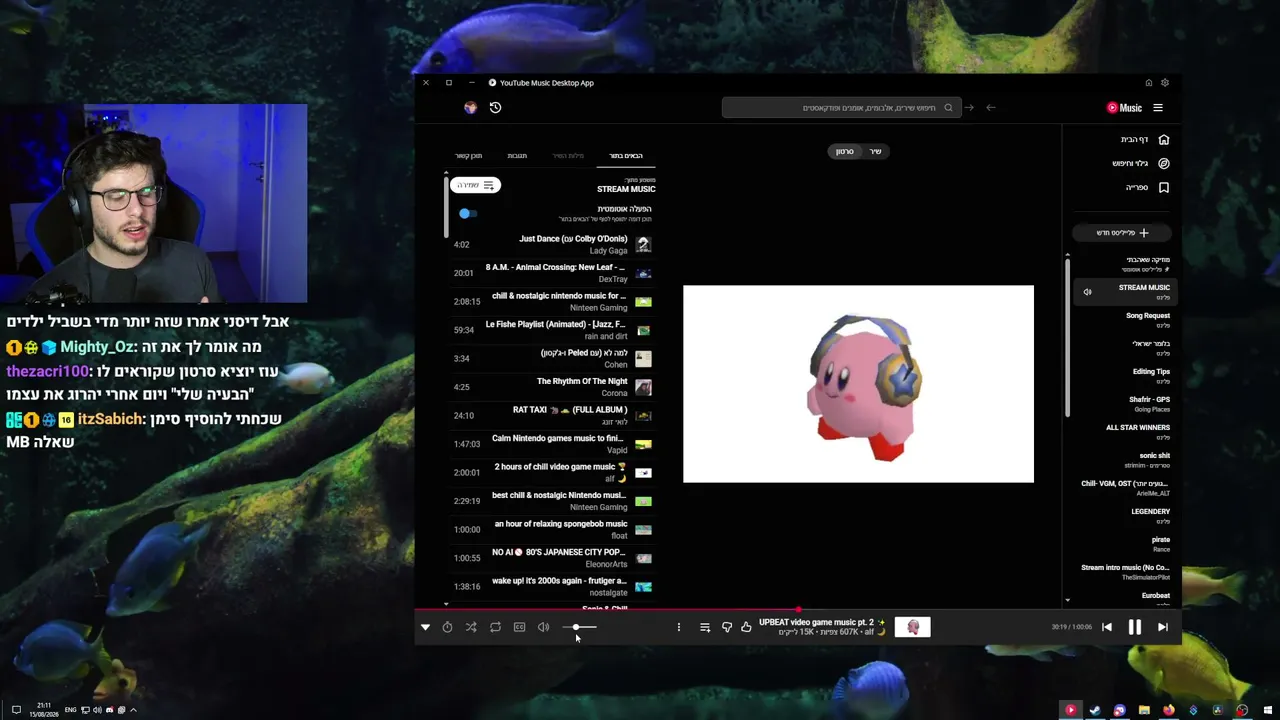The image size is (1280, 720).
Task: Create a new playlist button
Action: pyautogui.click(x=1123, y=233)
